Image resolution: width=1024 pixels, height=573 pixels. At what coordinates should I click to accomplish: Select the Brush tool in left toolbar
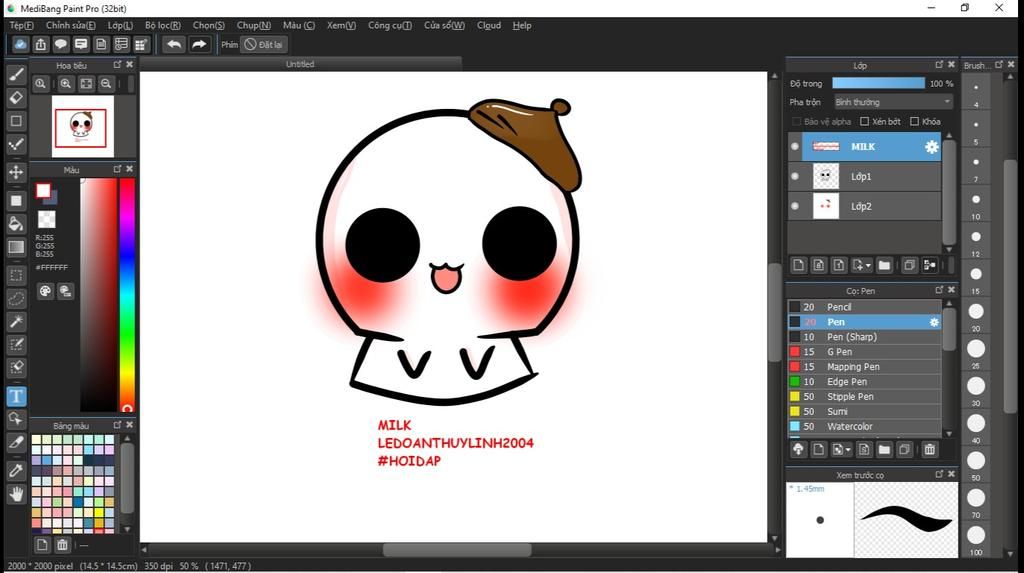(16, 74)
